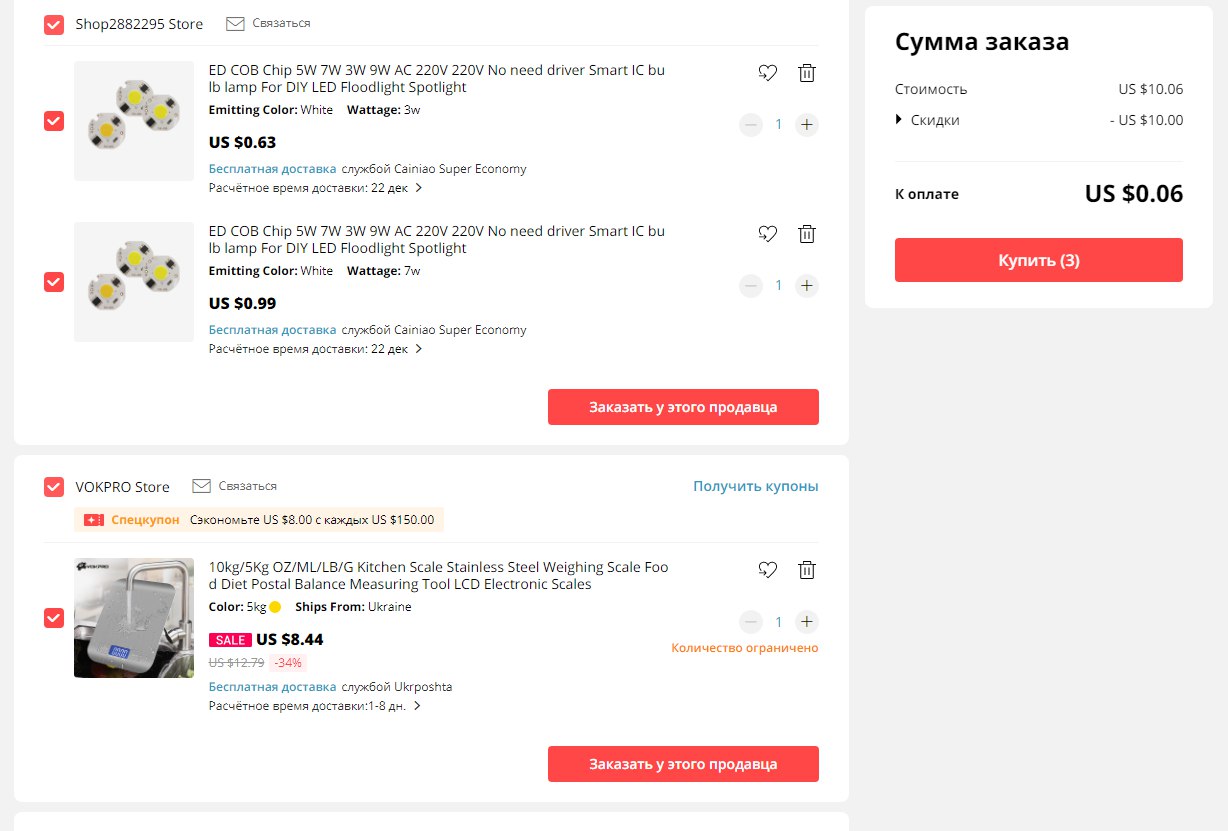Add the kitchen scale to wishlist heart

(767, 570)
